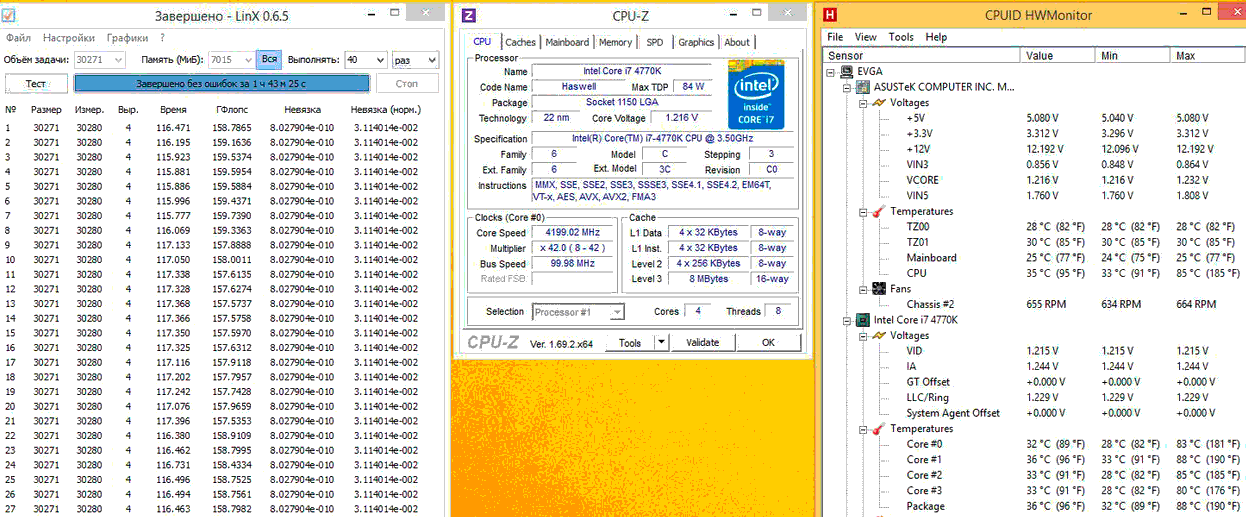Click the Voltages lightning icon under ASUSTeK
Image resolution: width=1246 pixels, height=517 pixels.
[879, 103]
